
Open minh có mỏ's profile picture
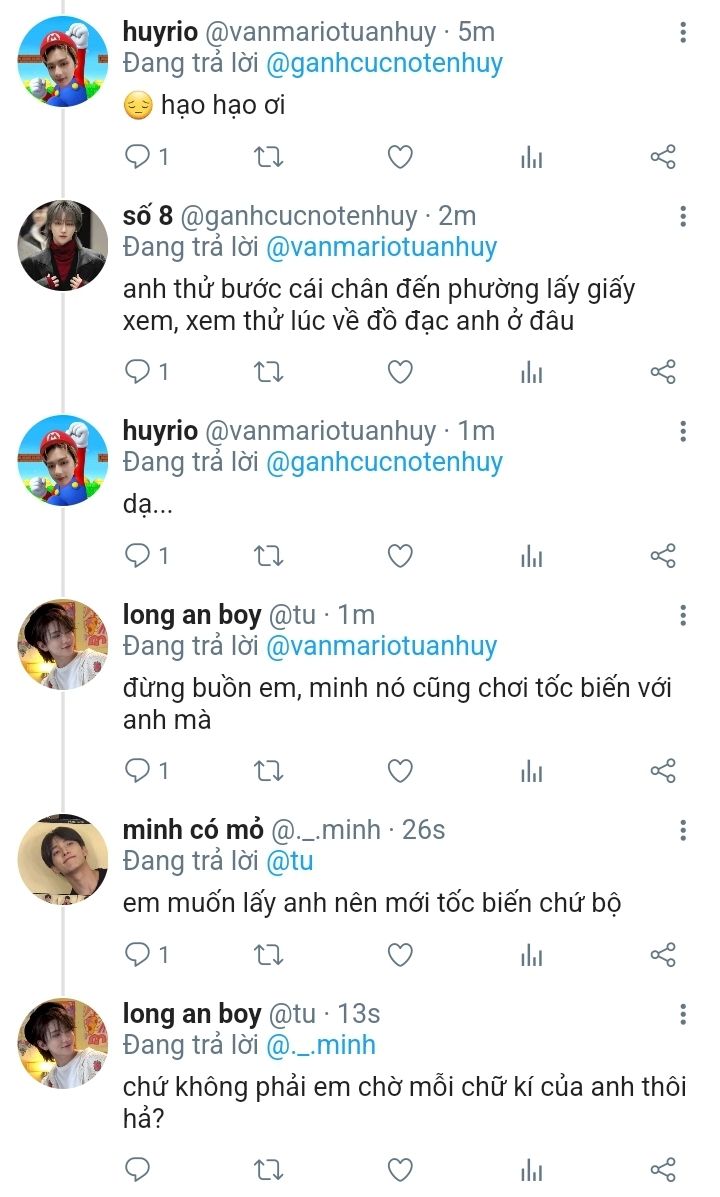[63, 860]
